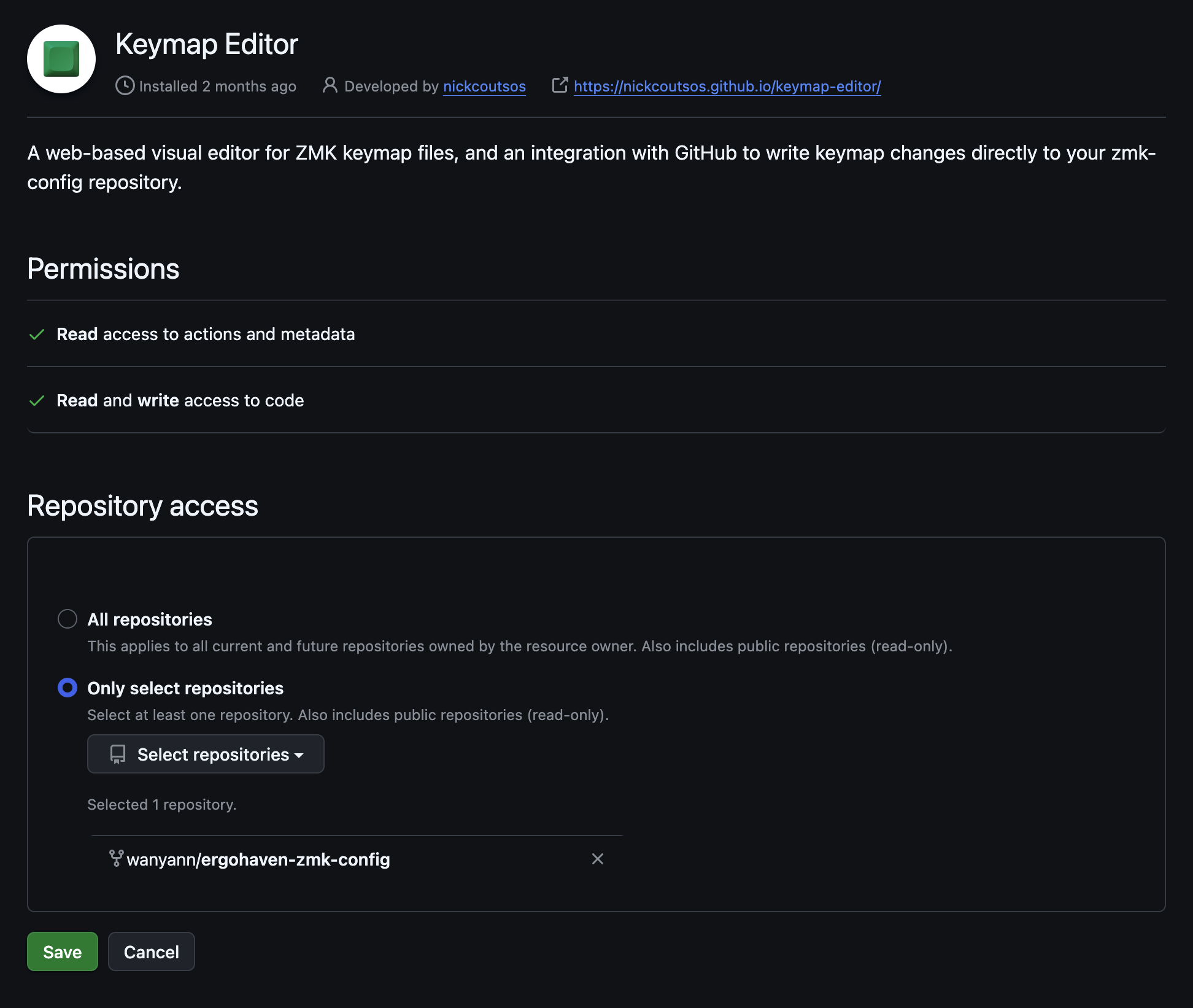Click the external link icon before URL
1193x1008 pixels.
pyautogui.click(x=560, y=85)
